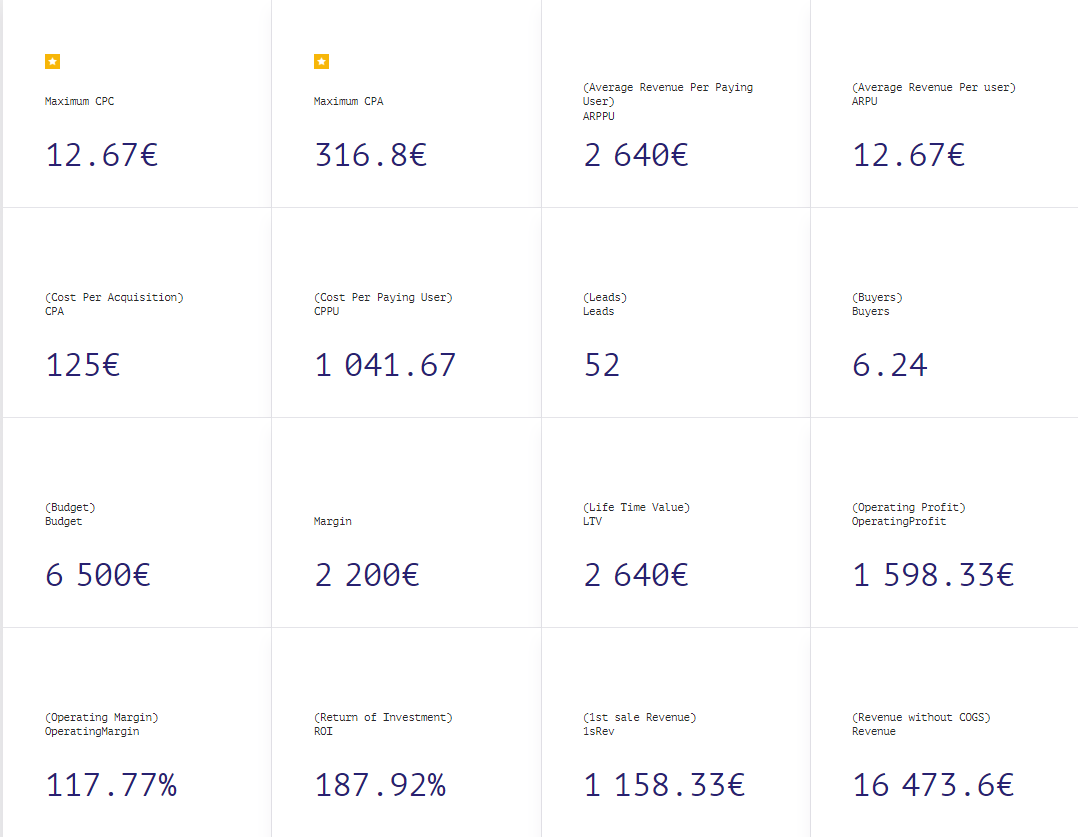Viewport: 1078px width, 837px height.
Task: Click the OperatingMargin value 117.77%
Action: [x=111, y=785]
